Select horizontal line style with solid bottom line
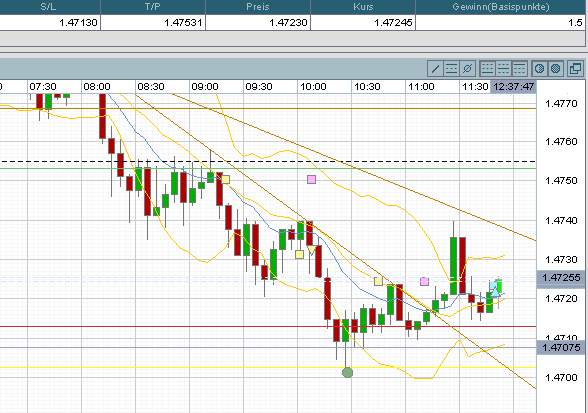 pos(488,69)
